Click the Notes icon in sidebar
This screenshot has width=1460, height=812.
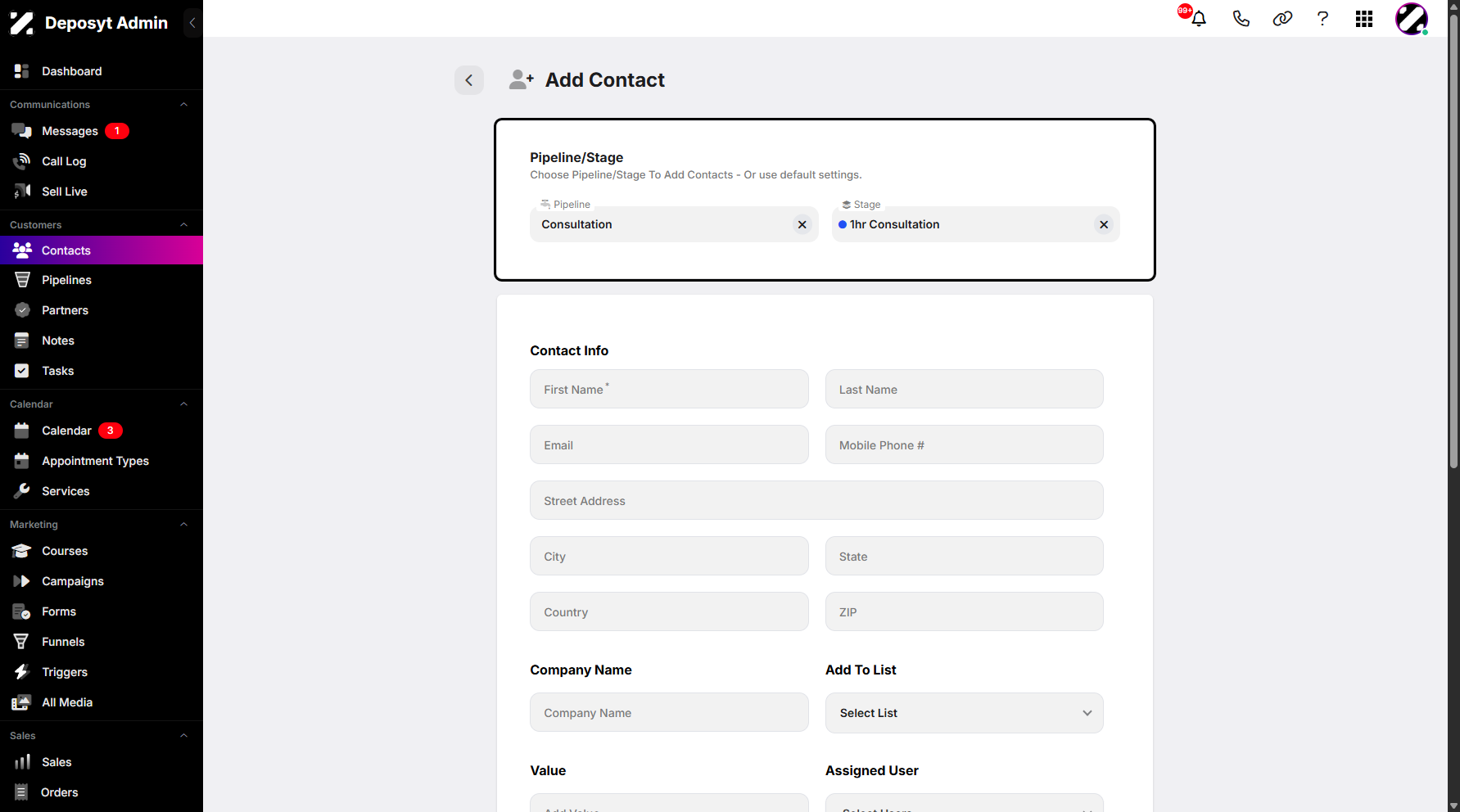coord(22,341)
